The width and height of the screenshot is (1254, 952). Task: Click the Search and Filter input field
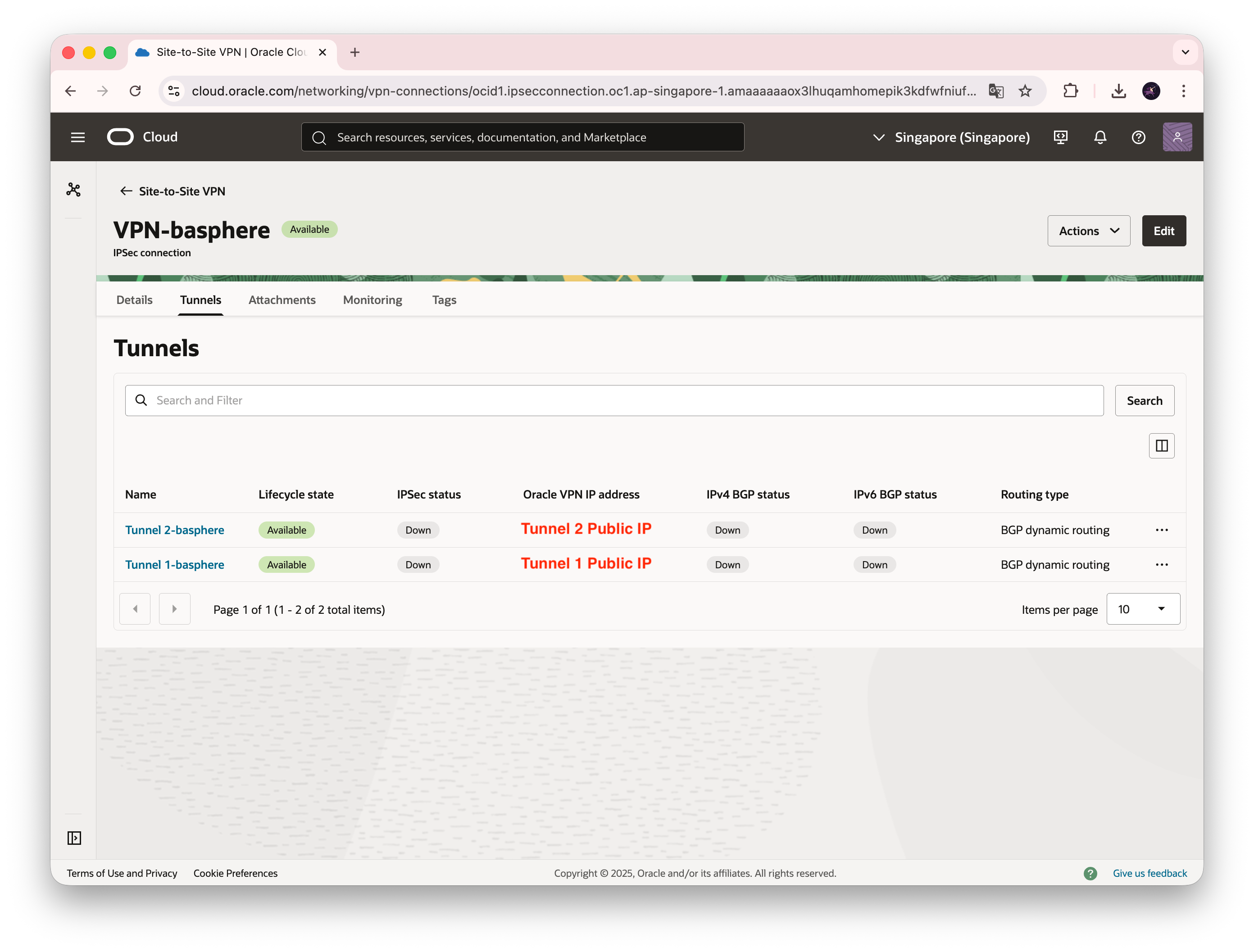click(x=614, y=401)
